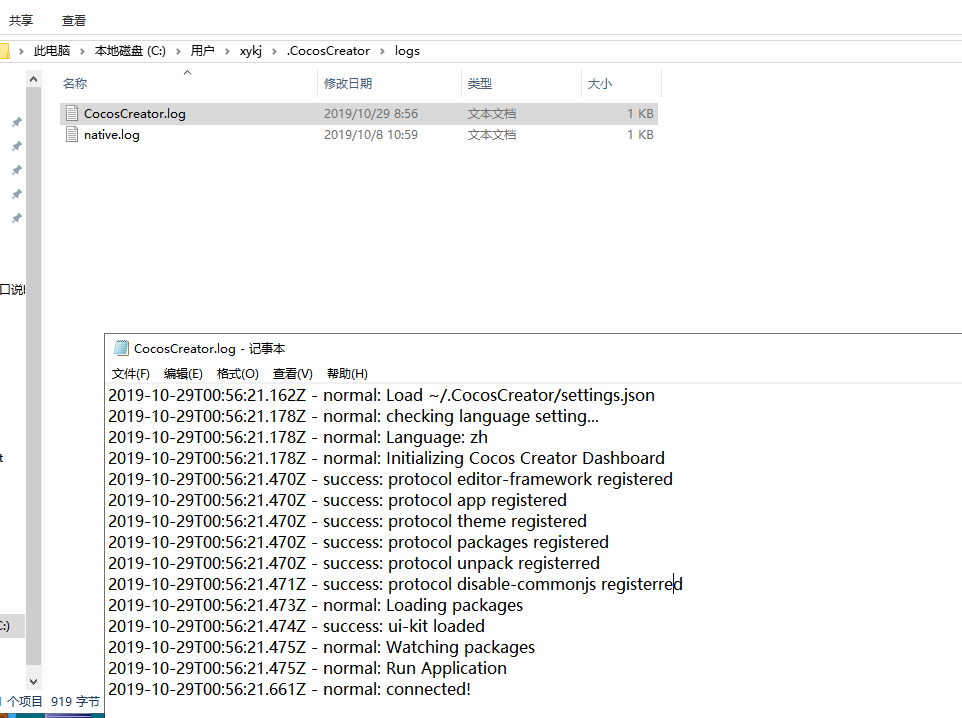The image size is (962, 718).
Task: Click the date 2019/10/29 8:56
Action: [x=371, y=114]
